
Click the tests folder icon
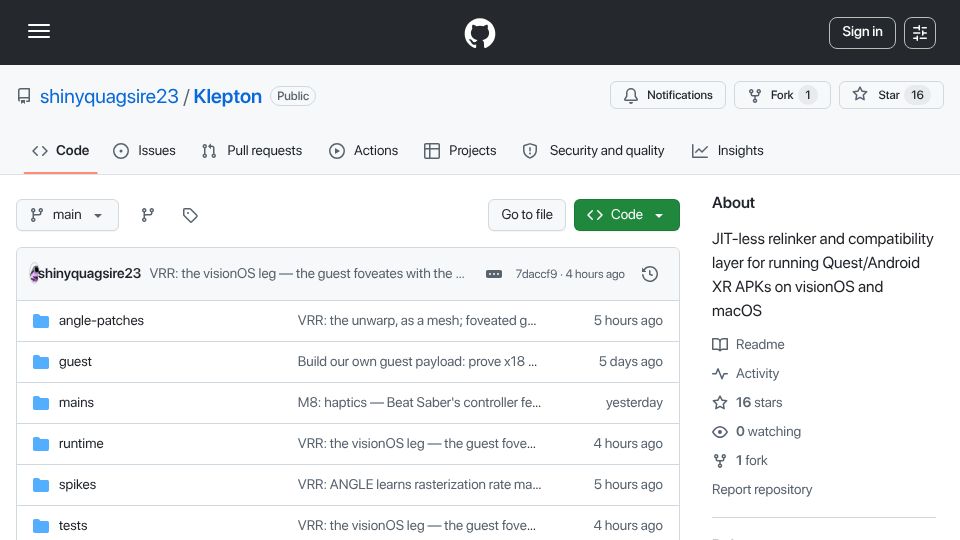click(x=41, y=526)
